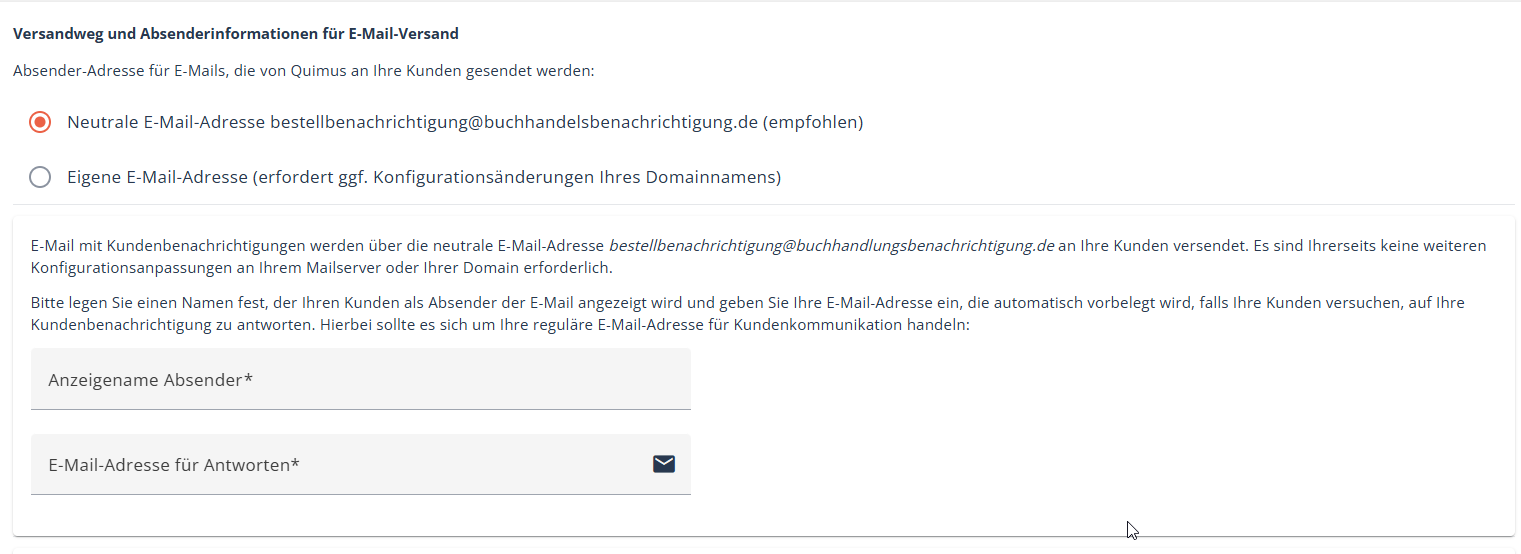Image resolution: width=1521 pixels, height=554 pixels.
Task: Click the envelope icon in the reply address field
Action: (664, 463)
